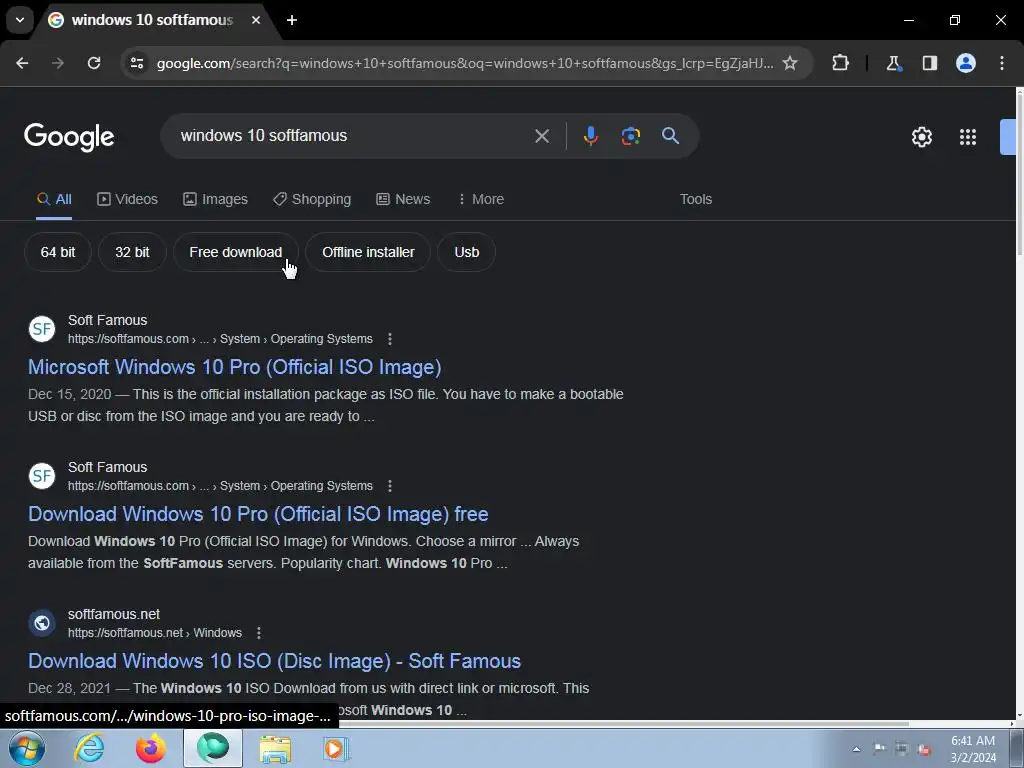Image resolution: width=1024 pixels, height=768 pixels.
Task: Open options for softfamous.net result
Action: point(259,633)
